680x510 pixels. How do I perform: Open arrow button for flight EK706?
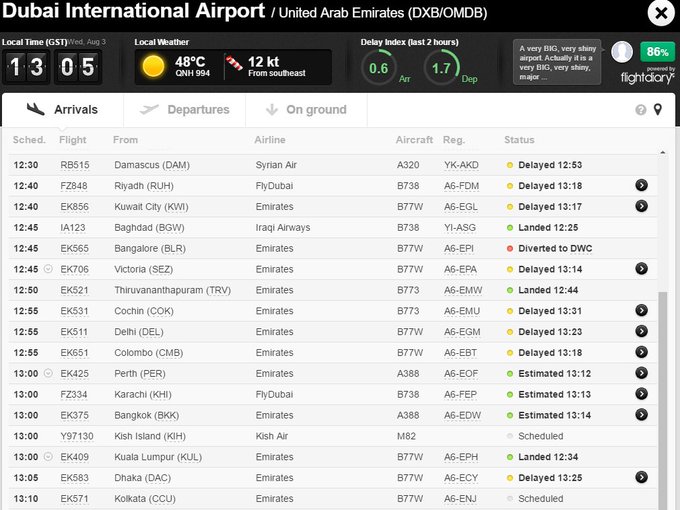(641, 268)
